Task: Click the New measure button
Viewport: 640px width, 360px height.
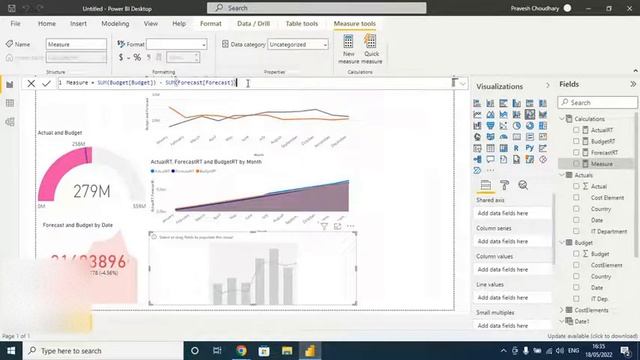Action: (x=349, y=49)
